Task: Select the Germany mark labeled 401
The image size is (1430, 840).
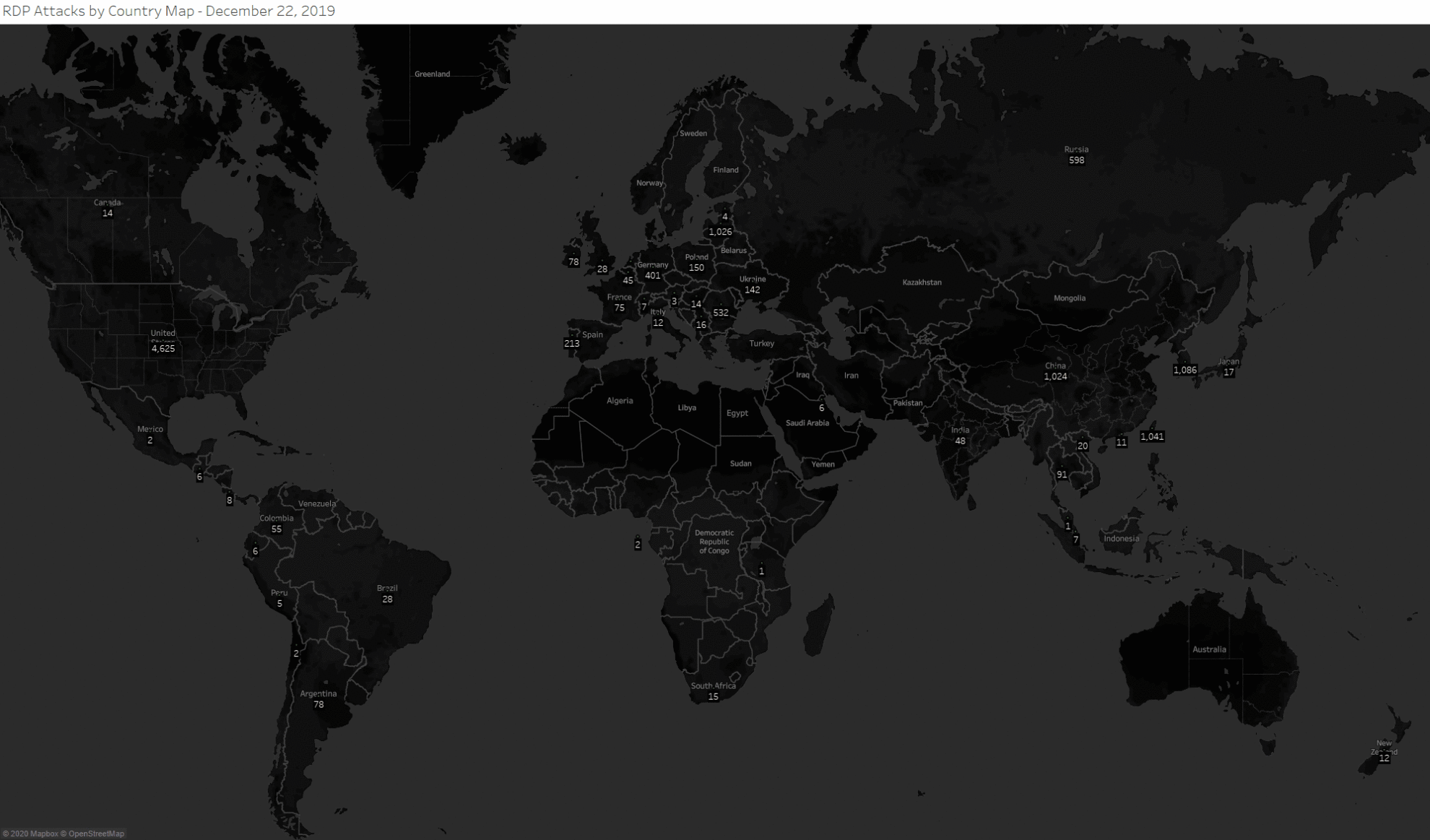Action: [653, 275]
